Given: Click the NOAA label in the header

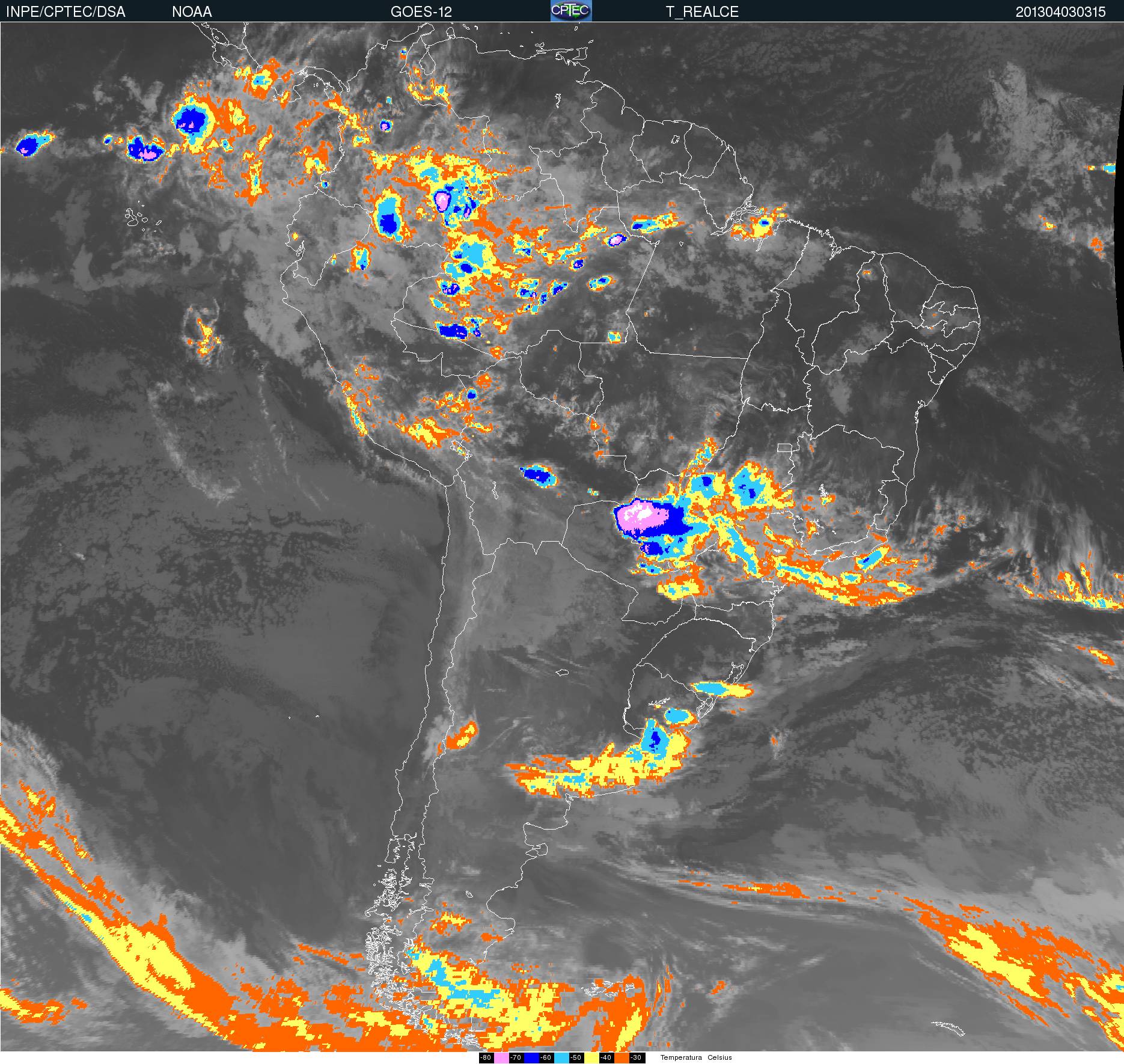Looking at the screenshot, I should point(192,12).
